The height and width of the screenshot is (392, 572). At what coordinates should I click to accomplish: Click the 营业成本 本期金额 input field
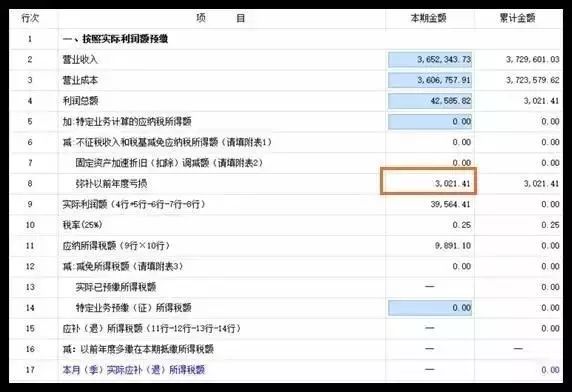[x=430, y=80]
